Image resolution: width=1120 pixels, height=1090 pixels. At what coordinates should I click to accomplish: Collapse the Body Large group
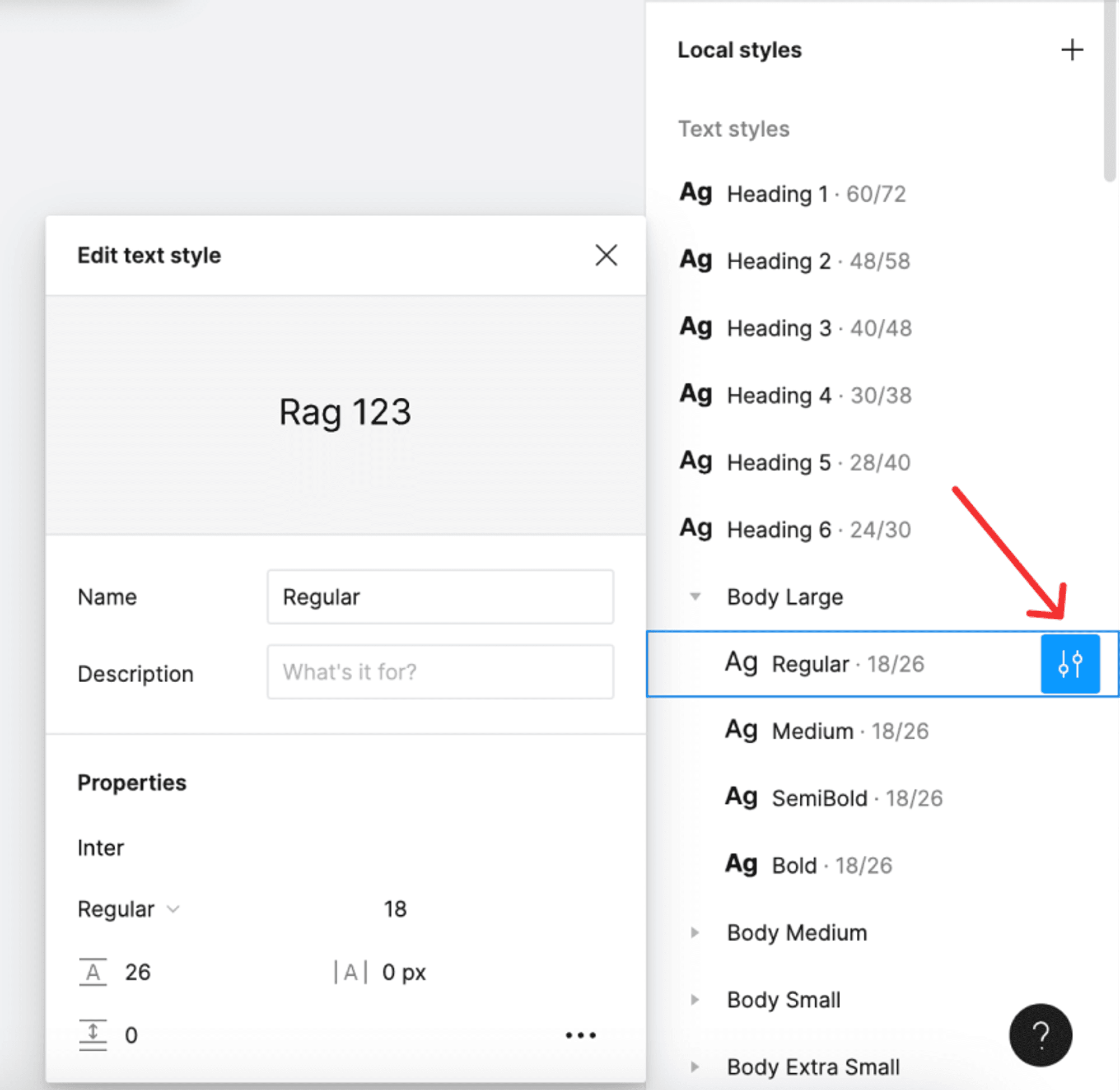(695, 597)
